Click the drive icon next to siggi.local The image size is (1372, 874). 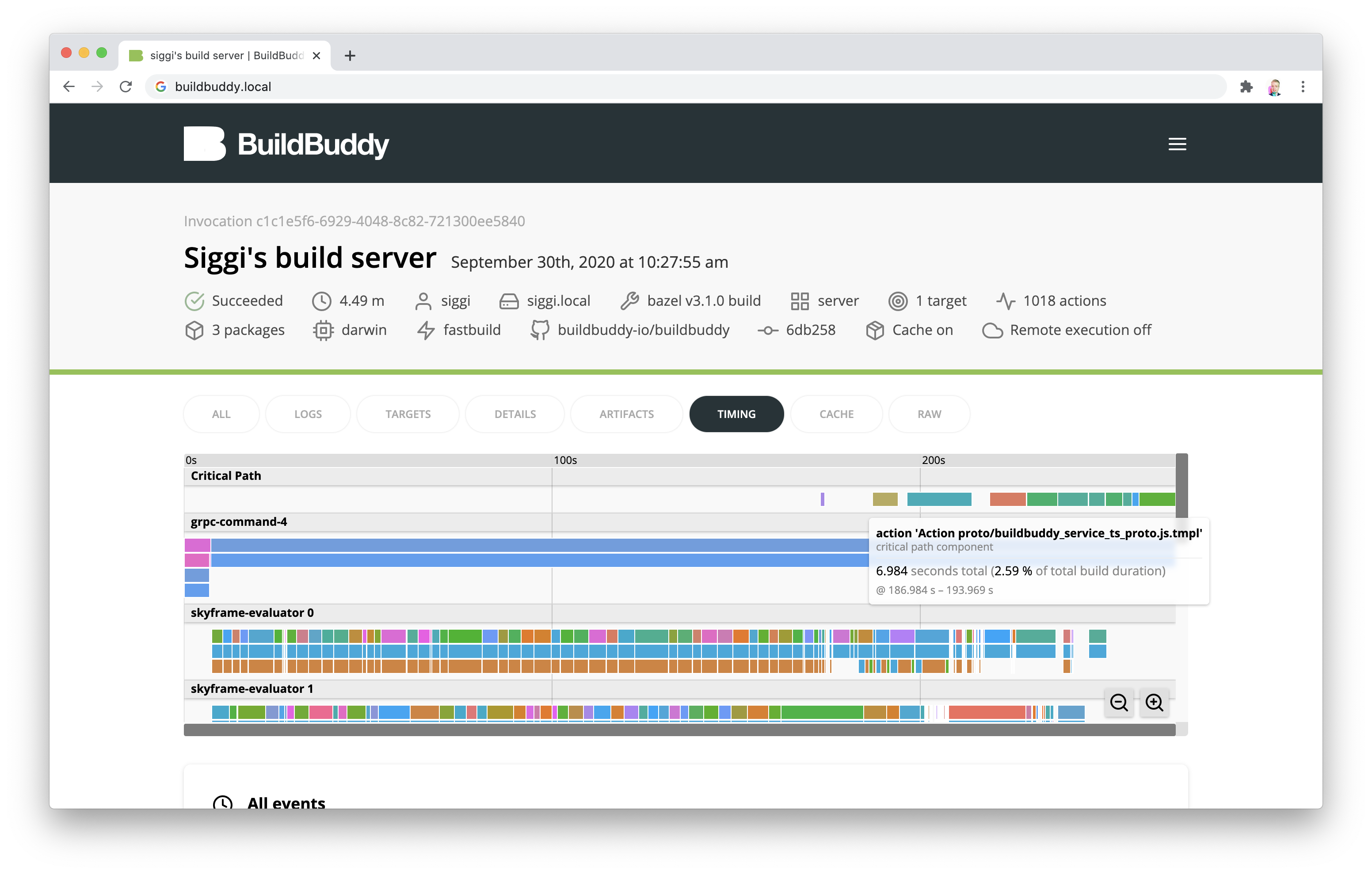[x=509, y=301]
